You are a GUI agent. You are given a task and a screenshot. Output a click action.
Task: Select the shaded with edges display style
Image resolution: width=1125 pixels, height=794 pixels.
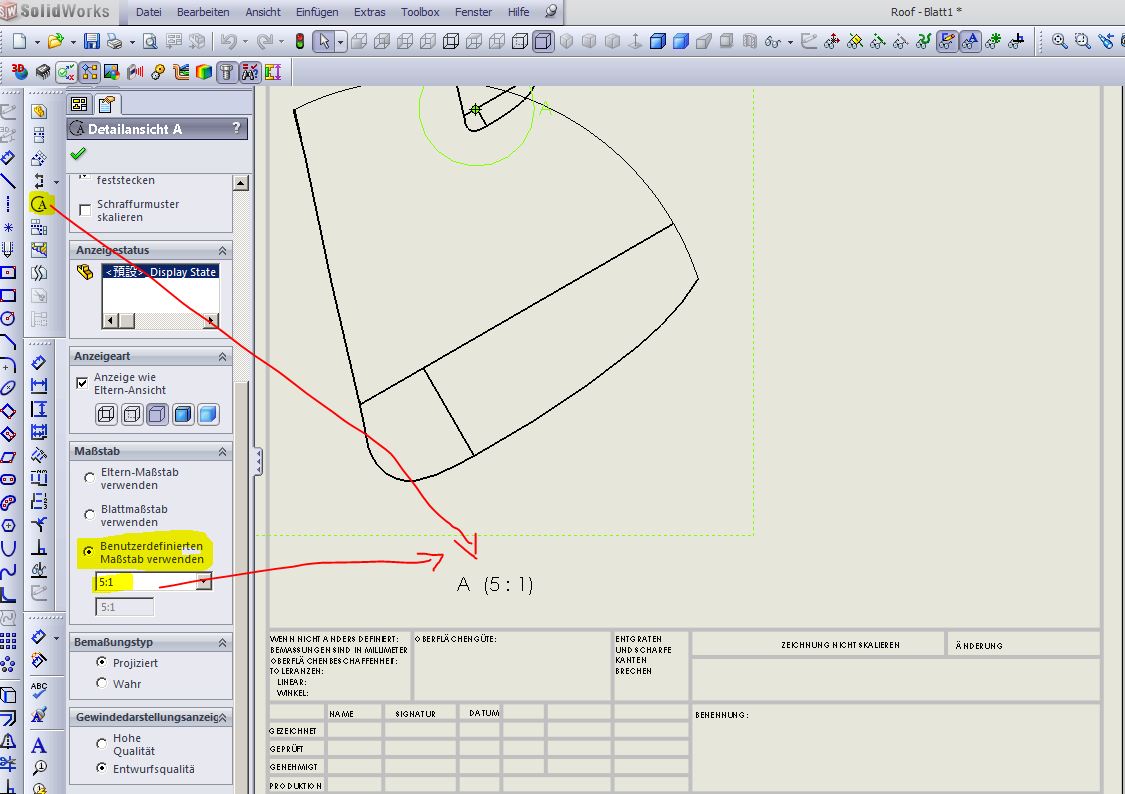coord(183,414)
